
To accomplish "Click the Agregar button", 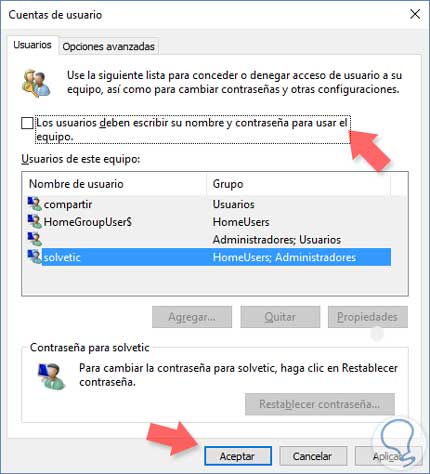I will click(x=192, y=317).
